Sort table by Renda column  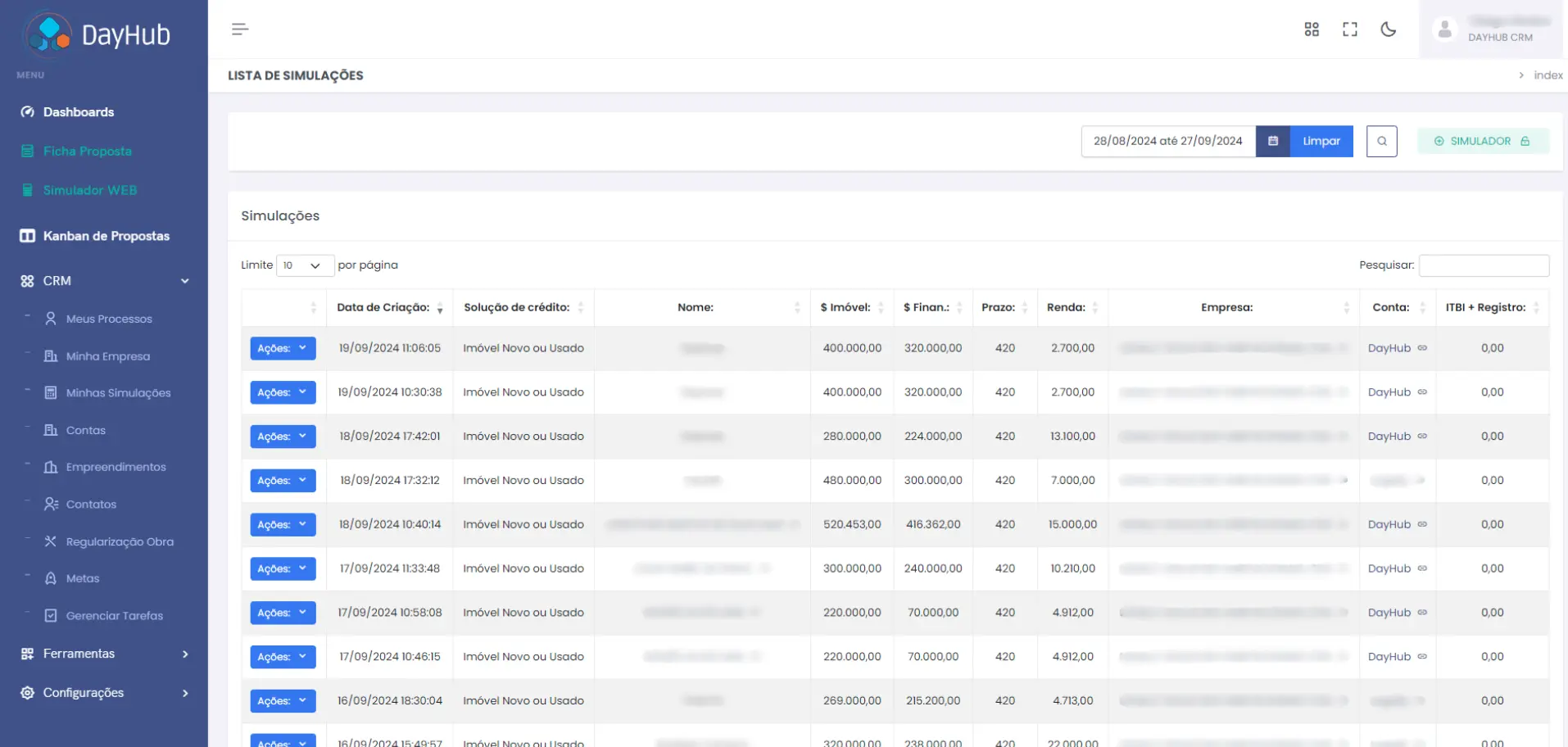1072,308
